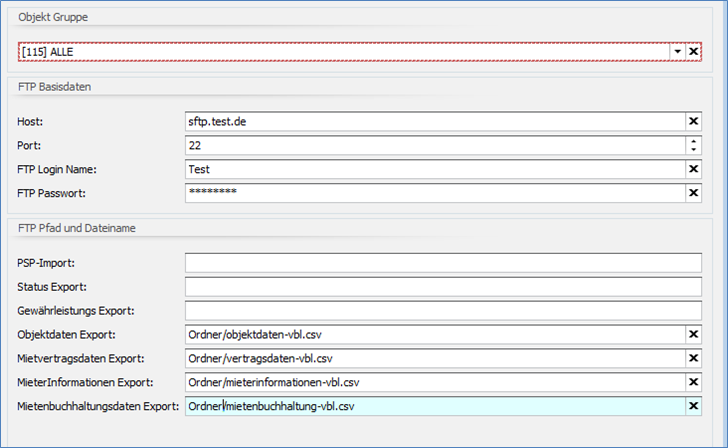
Task: Click into the Status Export field
Action: tap(443, 287)
